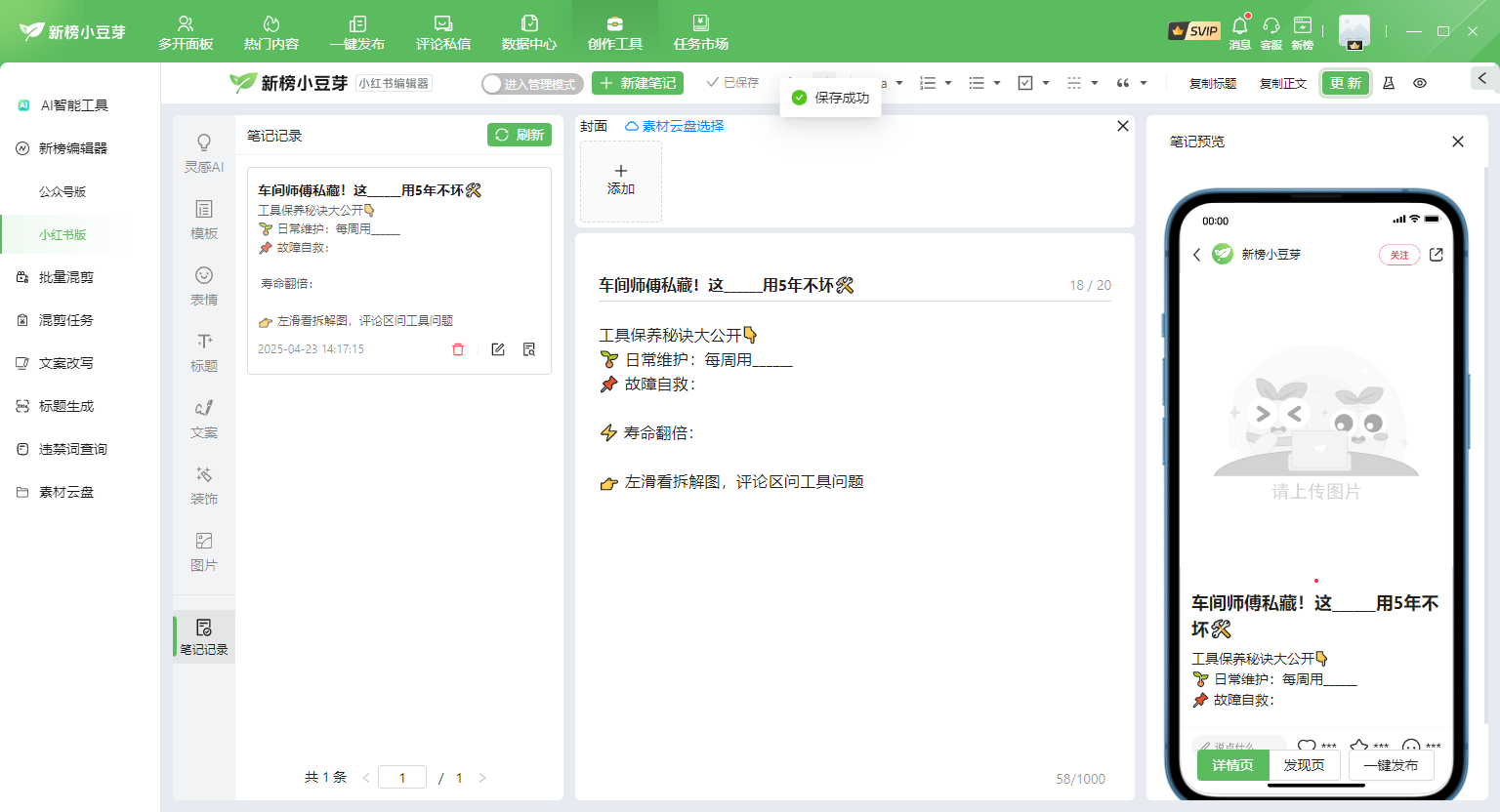Click the quote block icon
The height and width of the screenshot is (812, 1500).
click(1123, 83)
